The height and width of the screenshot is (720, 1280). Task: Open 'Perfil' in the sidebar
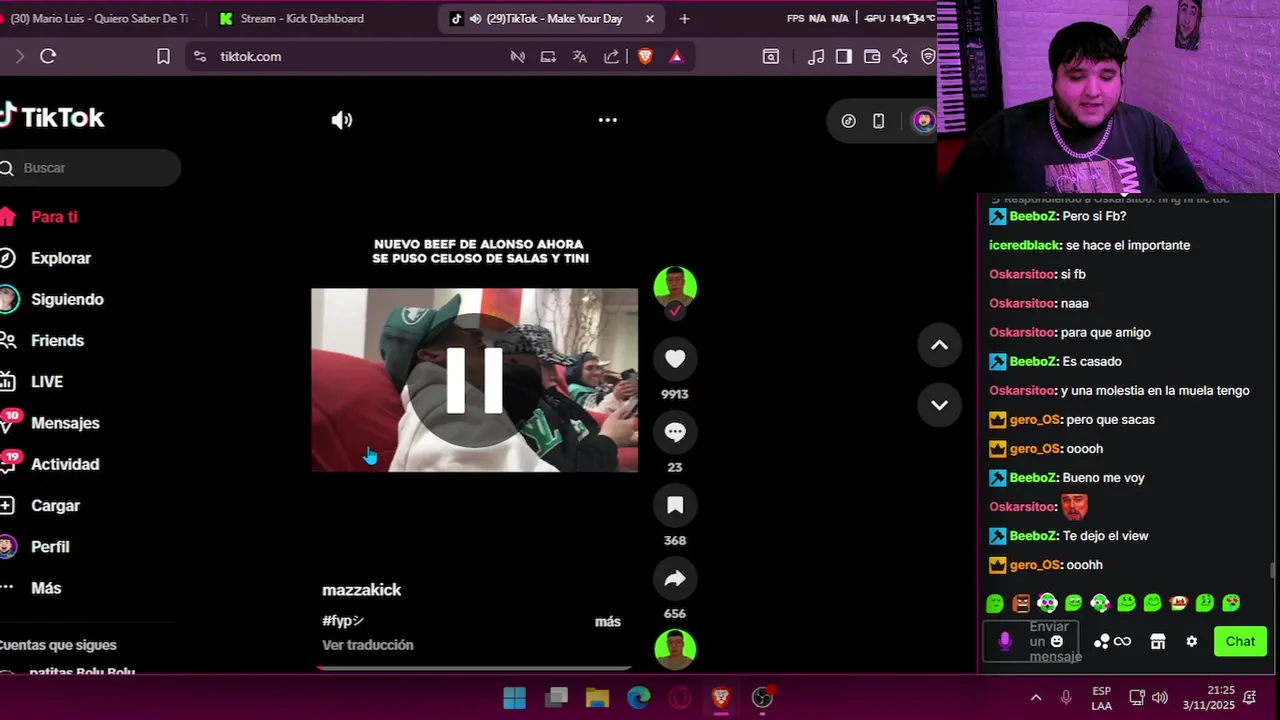tap(50, 547)
